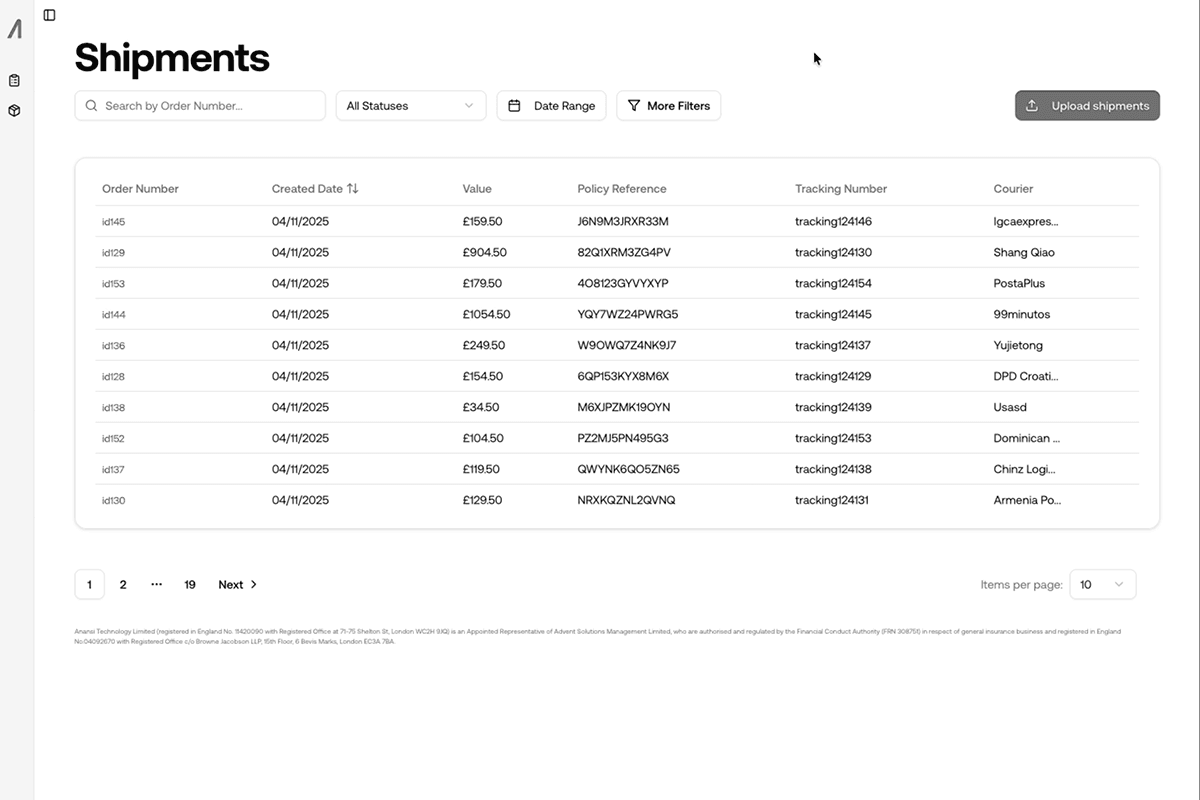The width and height of the screenshot is (1200, 800).
Task: Click the Courier column header
Action: click(1013, 189)
